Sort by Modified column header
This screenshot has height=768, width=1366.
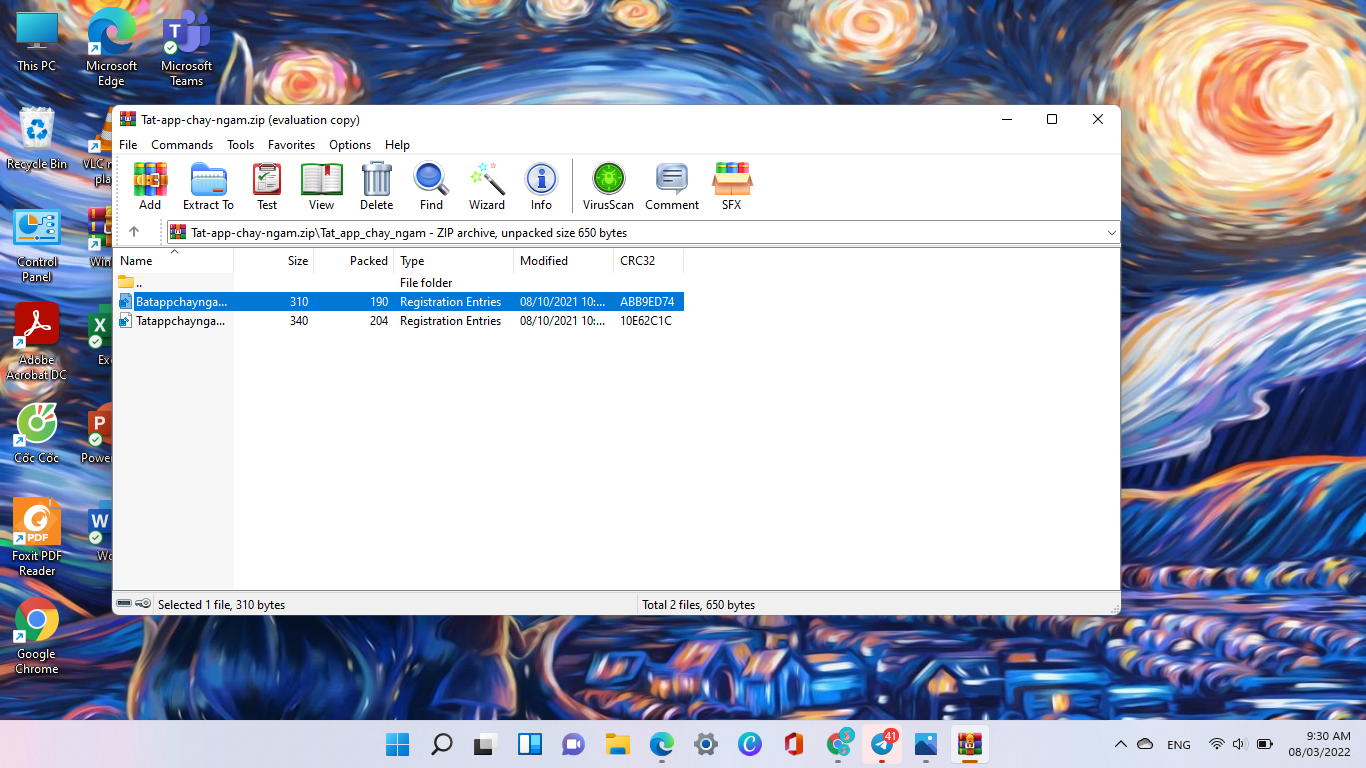564,261
